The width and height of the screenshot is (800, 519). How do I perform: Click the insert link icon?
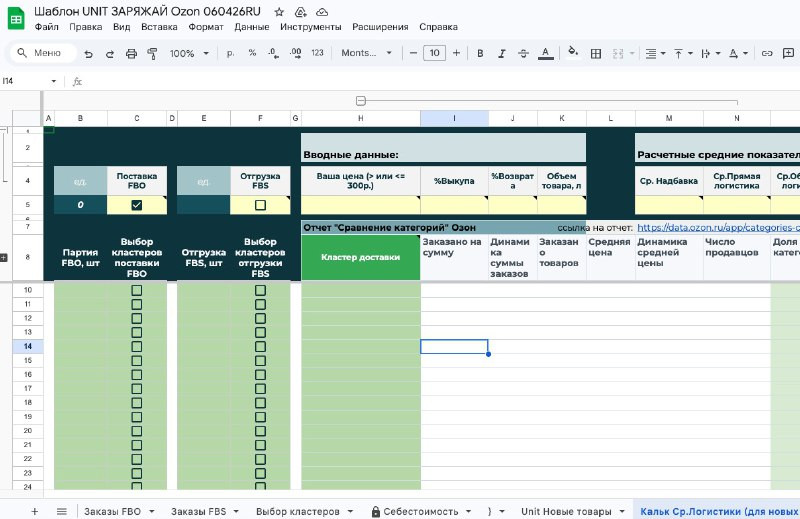tap(768, 53)
